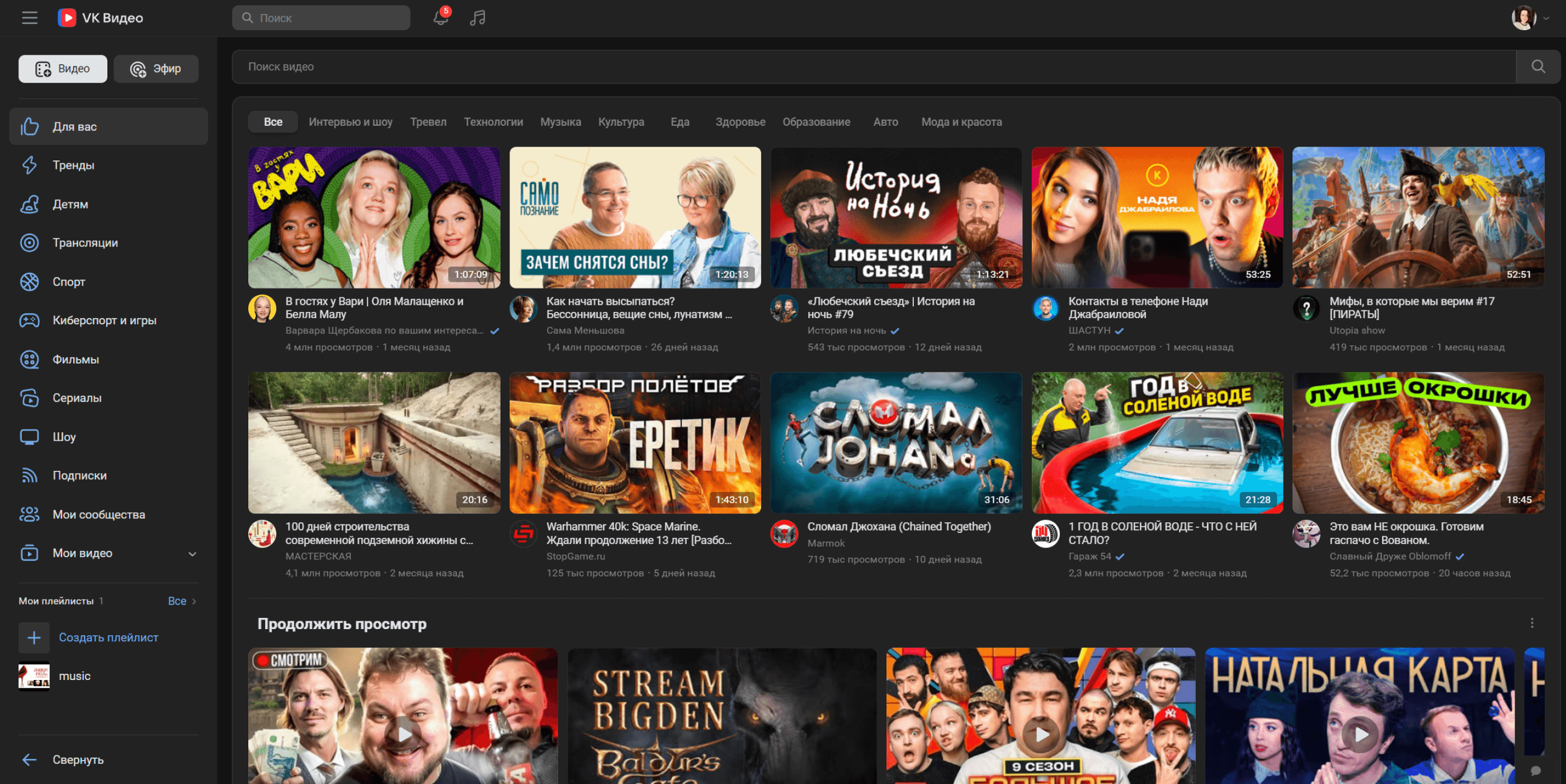Click the search magnifier button

click(1538, 67)
